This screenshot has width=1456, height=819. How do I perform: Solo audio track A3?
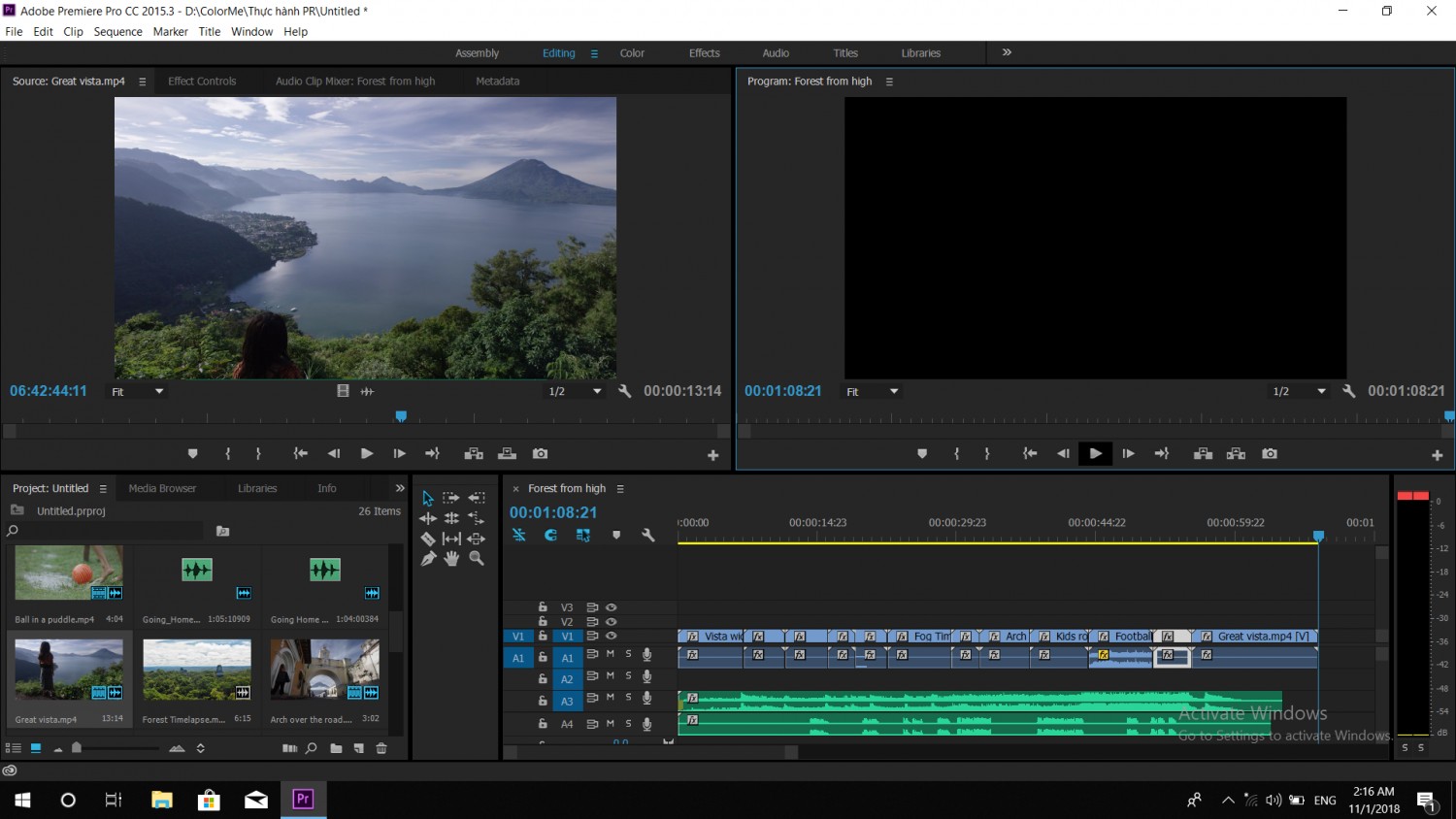(x=628, y=698)
